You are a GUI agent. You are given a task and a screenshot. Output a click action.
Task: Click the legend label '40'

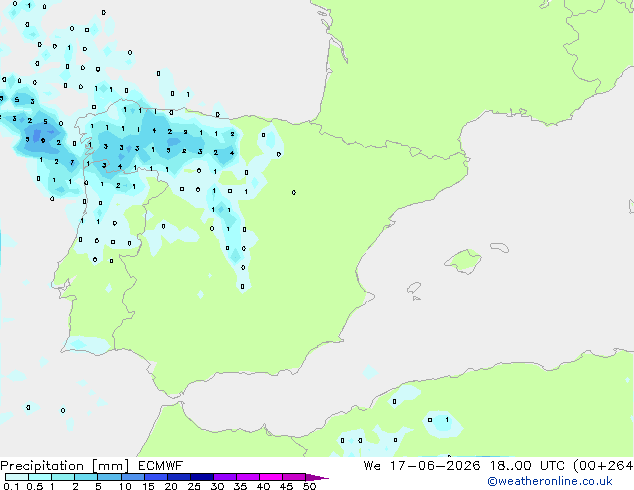[x=263, y=486]
